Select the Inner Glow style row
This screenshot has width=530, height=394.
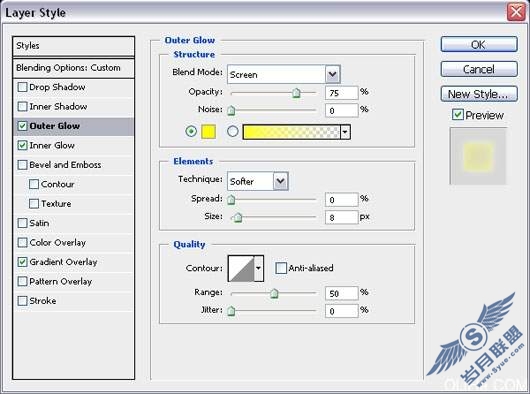pyautogui.click(x=73, y=146)
